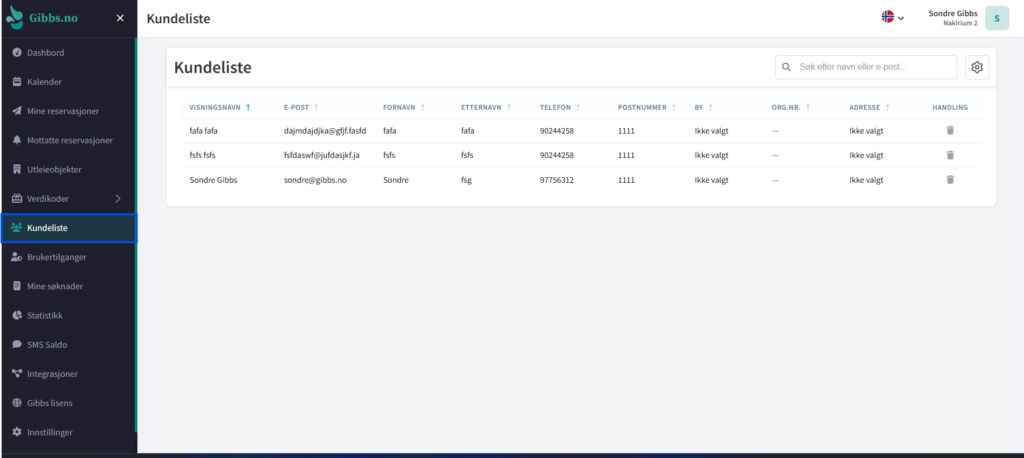Screen dimensions: 1024x458
Task: Sort by Visningsnavn column arrow
Action: pyautogui.click(x=248, y=108)
